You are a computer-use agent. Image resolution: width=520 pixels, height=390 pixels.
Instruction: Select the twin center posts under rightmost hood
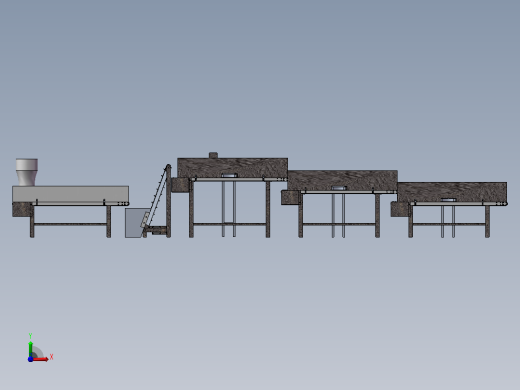448,221
